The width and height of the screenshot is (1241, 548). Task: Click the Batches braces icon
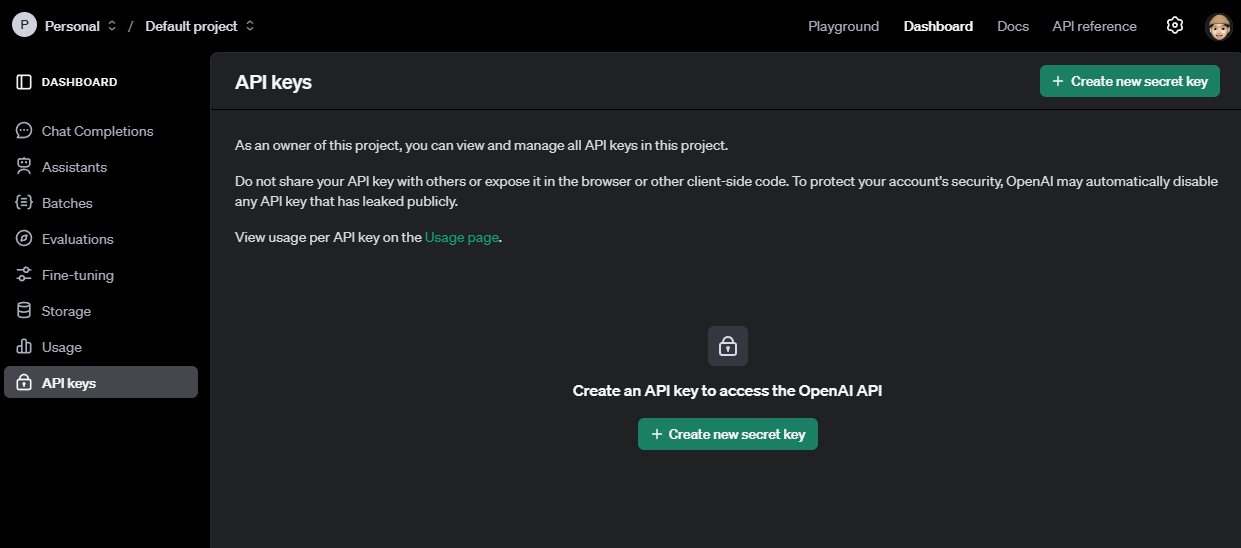coord(24,203)
